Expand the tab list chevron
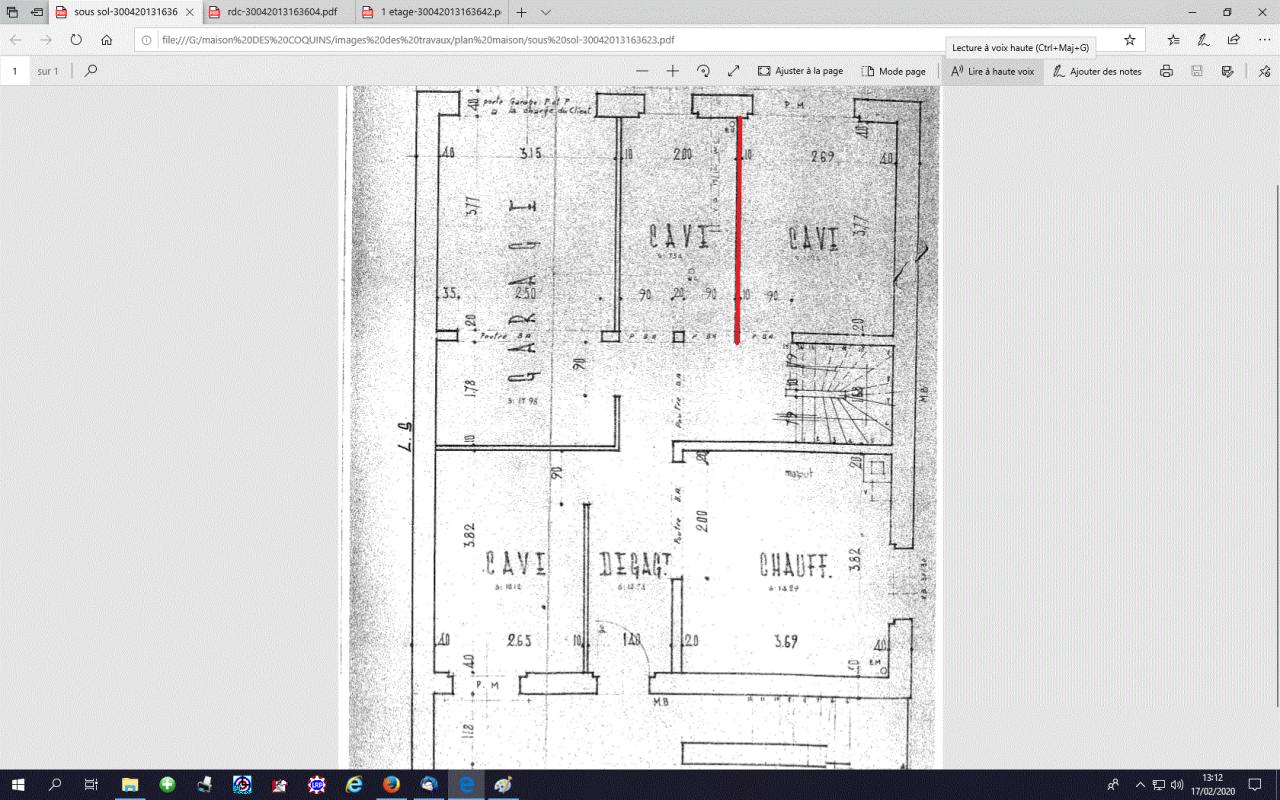1280x800 pixels. [x=545, y=12]
